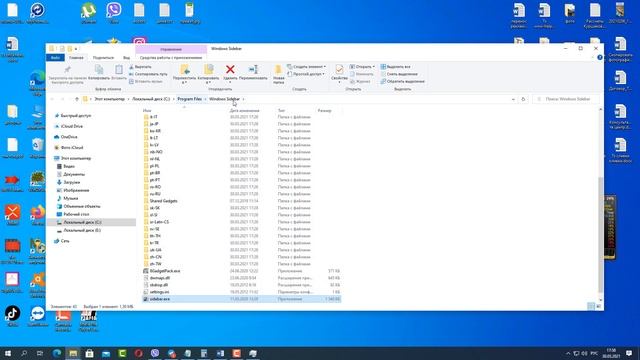This screenshot has height=360, width=640.
Task: Click the Refresh button beside address bar
Action: (523, 99)
